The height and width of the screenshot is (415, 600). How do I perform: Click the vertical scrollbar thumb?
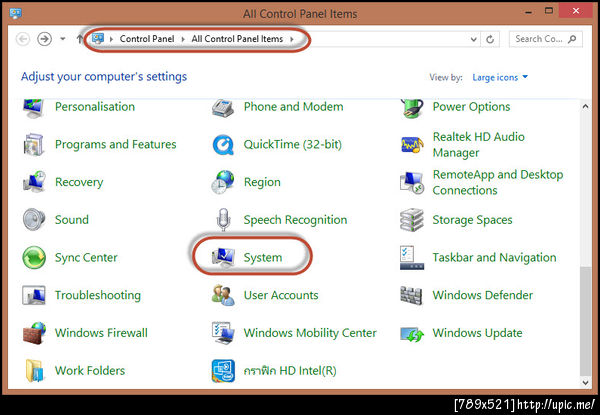(585, 321)
